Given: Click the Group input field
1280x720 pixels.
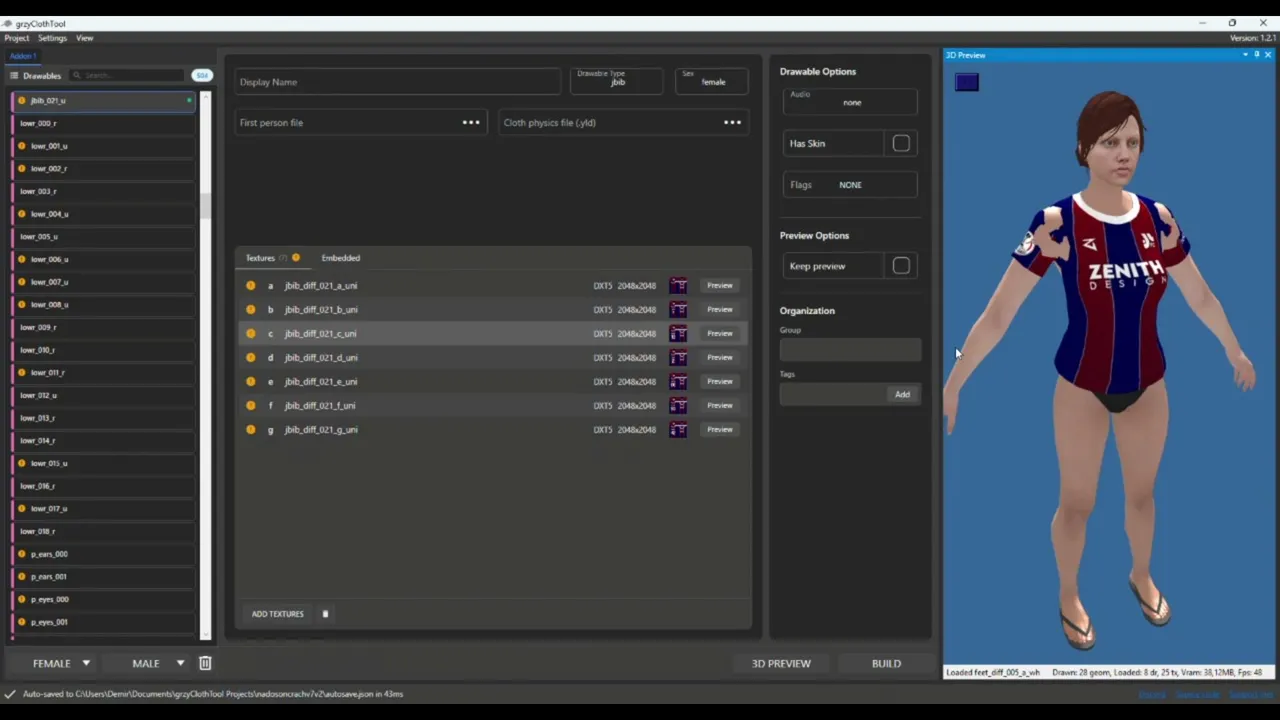Looking at the screenshot, I should 850,350.
